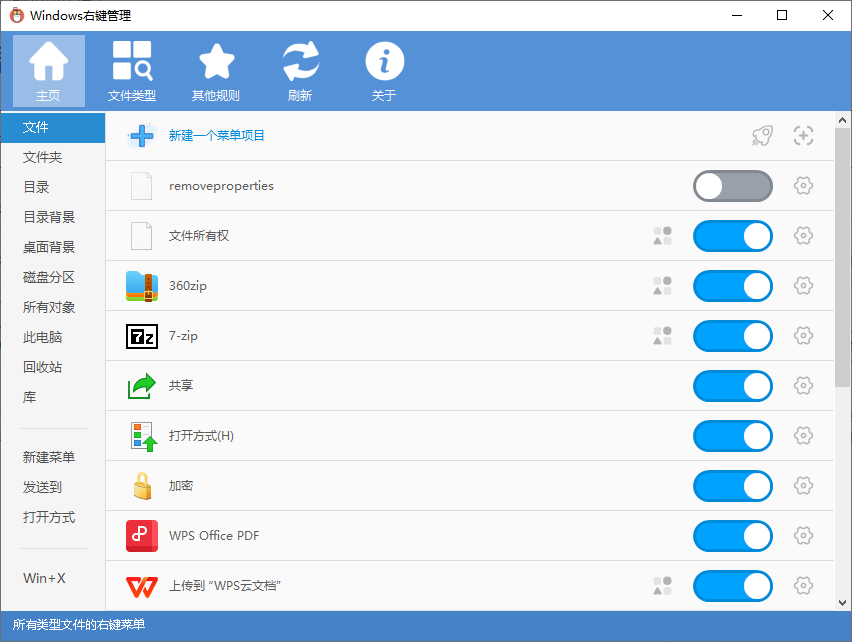The height and width of the screenshot is (642, 852).
Task: Click the 所有类型文件的右键菜单 status bar text
Action: coord(79,625)
